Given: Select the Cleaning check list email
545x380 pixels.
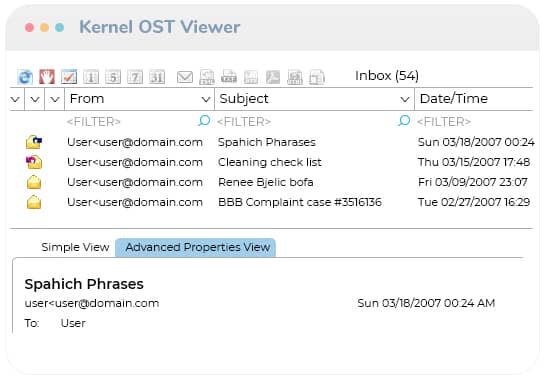Looking at the screenshot, I should (x=270, y=162).
